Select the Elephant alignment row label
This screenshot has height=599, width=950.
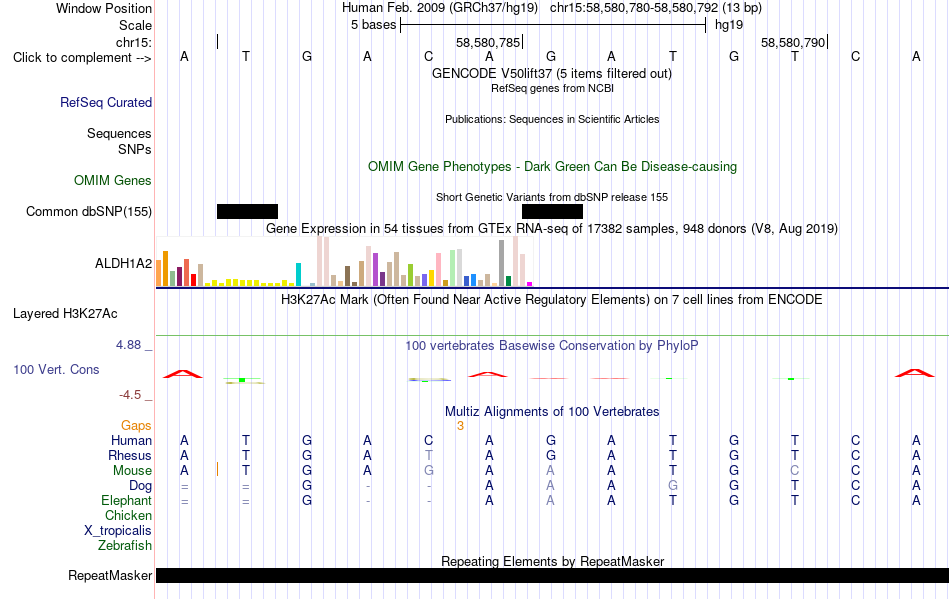pos(126,500)
